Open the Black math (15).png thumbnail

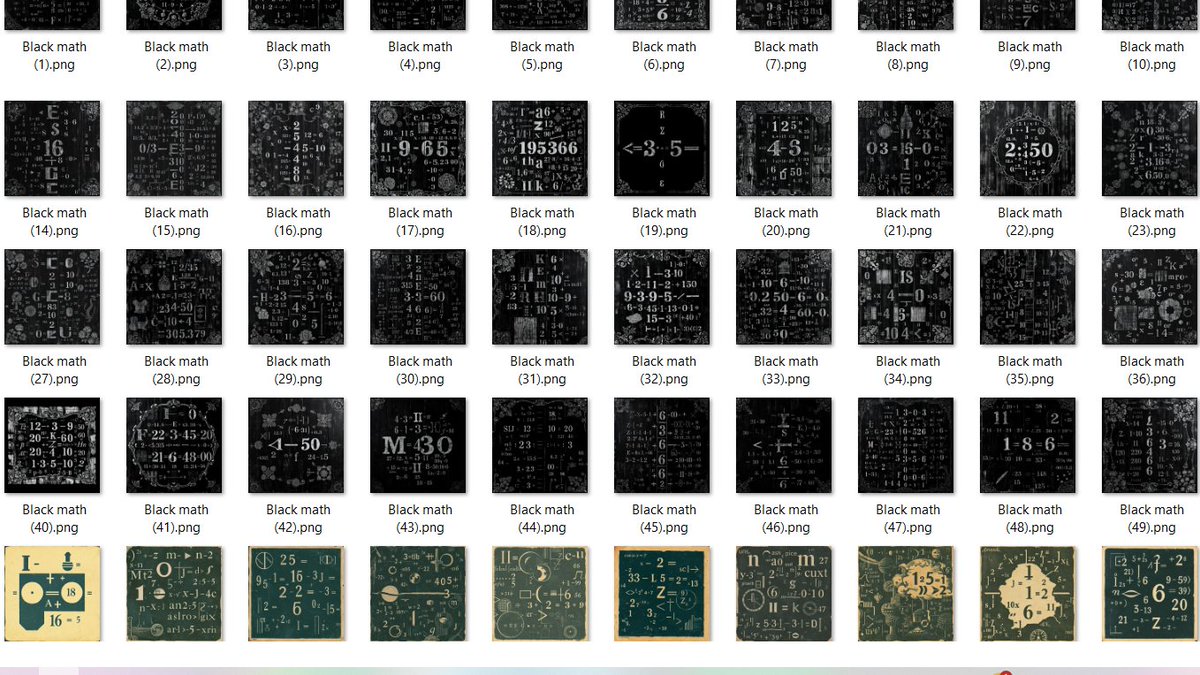pos(175,148)
